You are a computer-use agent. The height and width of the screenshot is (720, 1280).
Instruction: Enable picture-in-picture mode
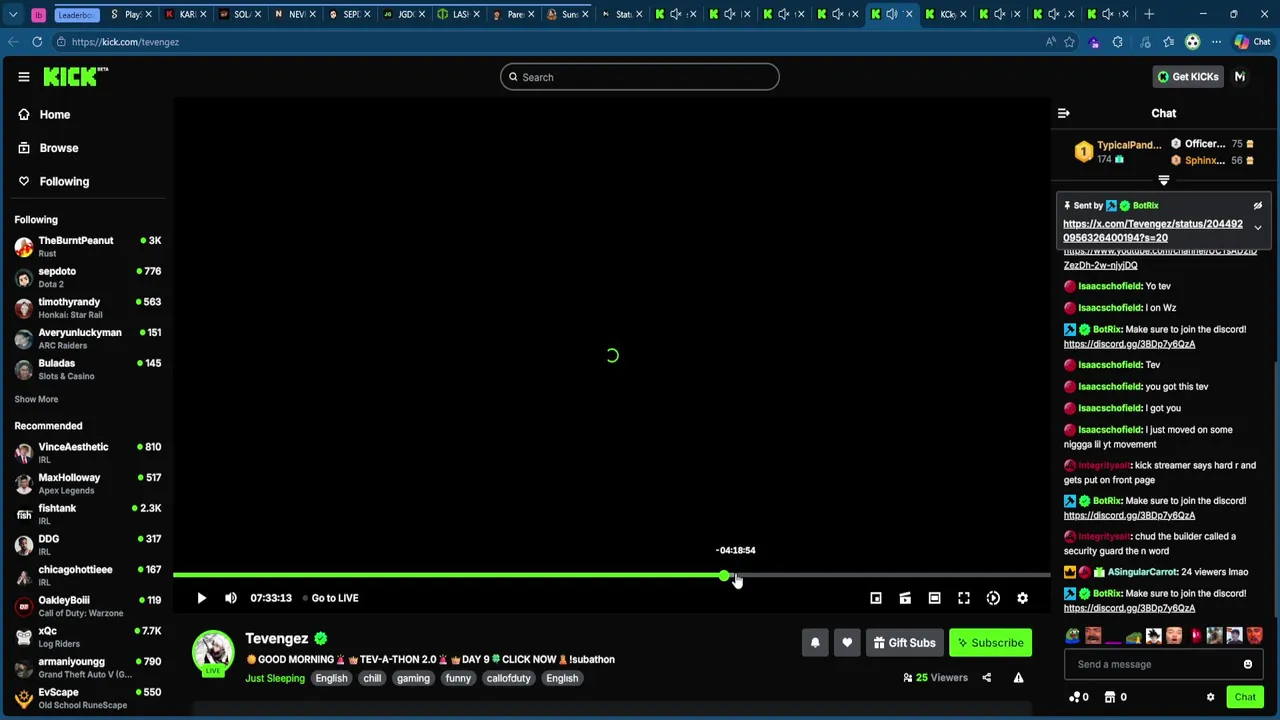click(x=876, y=598)
